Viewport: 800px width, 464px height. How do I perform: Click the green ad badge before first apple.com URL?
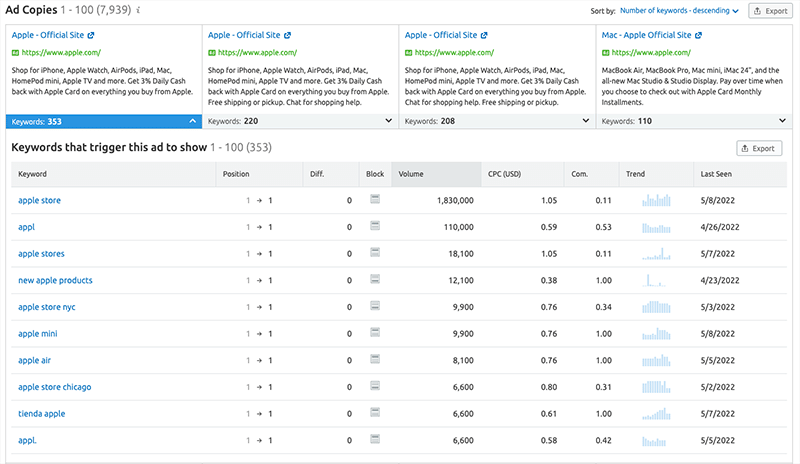coord(15,53)
